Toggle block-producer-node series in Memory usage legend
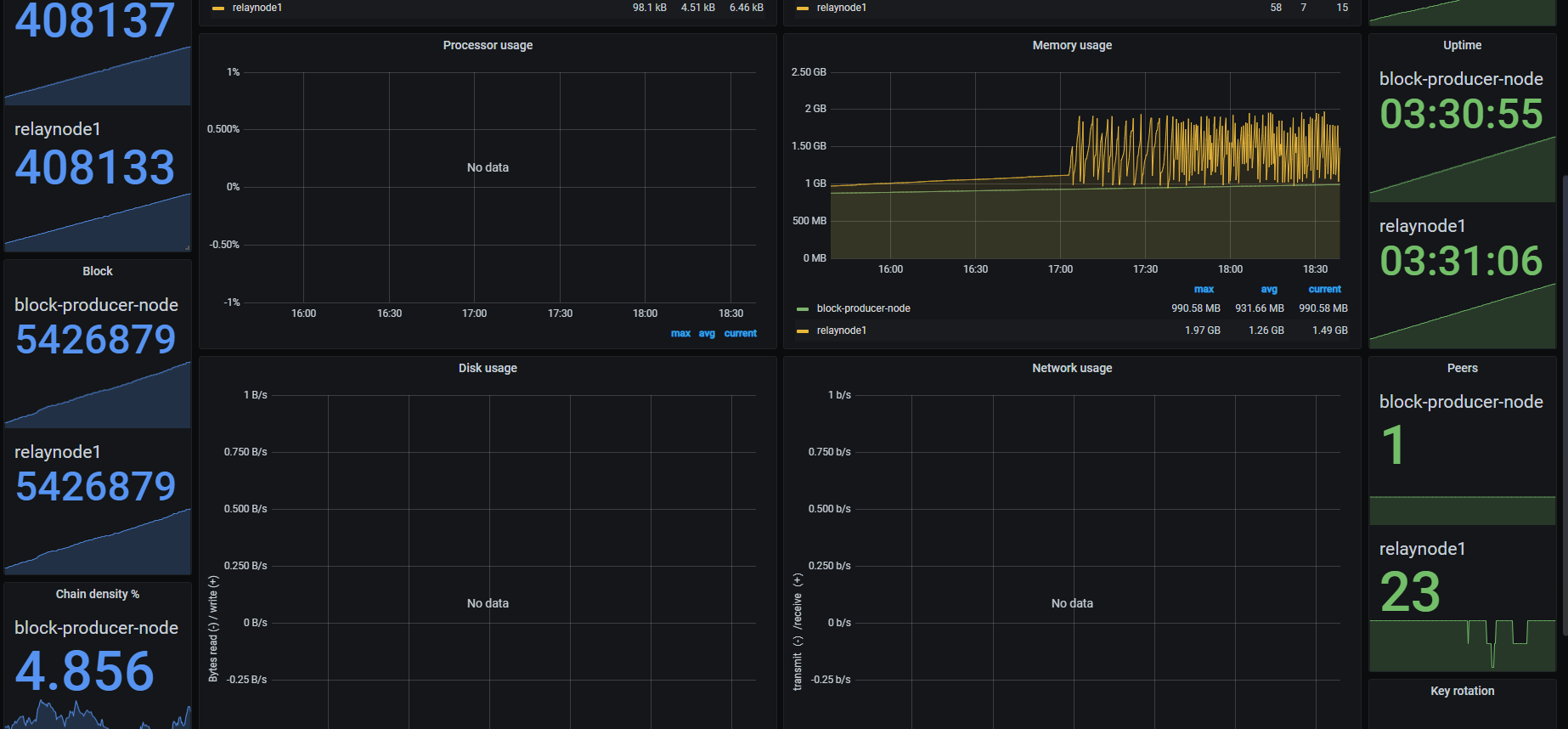The height and width of the screenshot is (729, 1568). coord(863,308)
